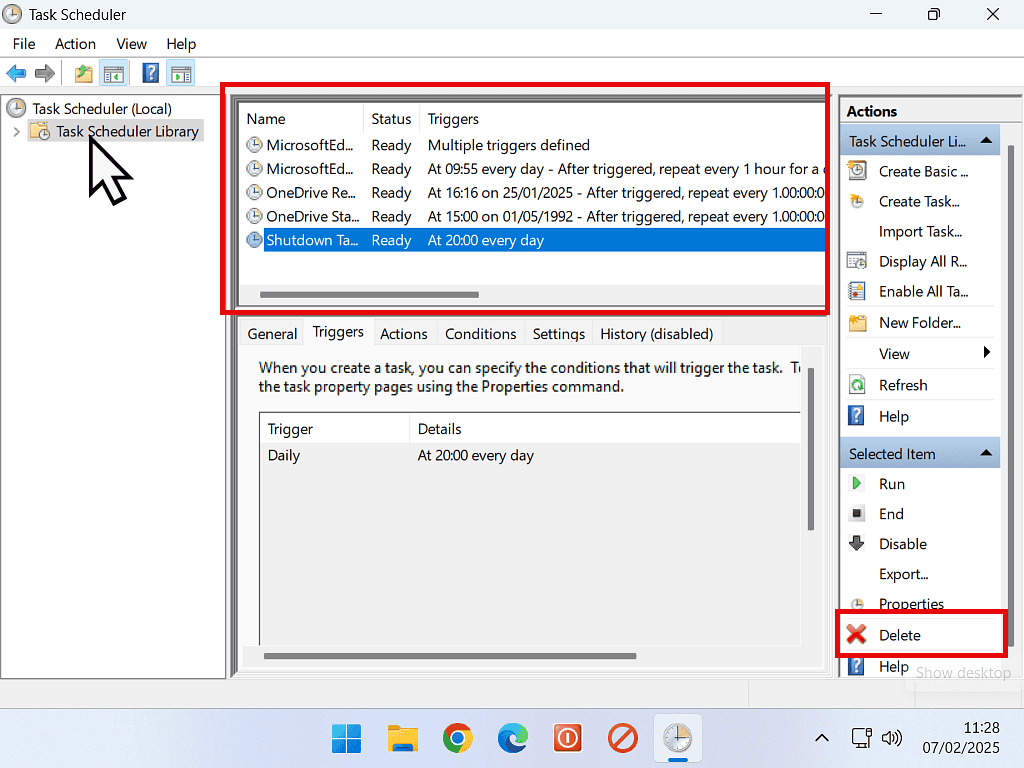Switch to the History (disabled) tab
The image size is (1024, 768).
(656, 334)
